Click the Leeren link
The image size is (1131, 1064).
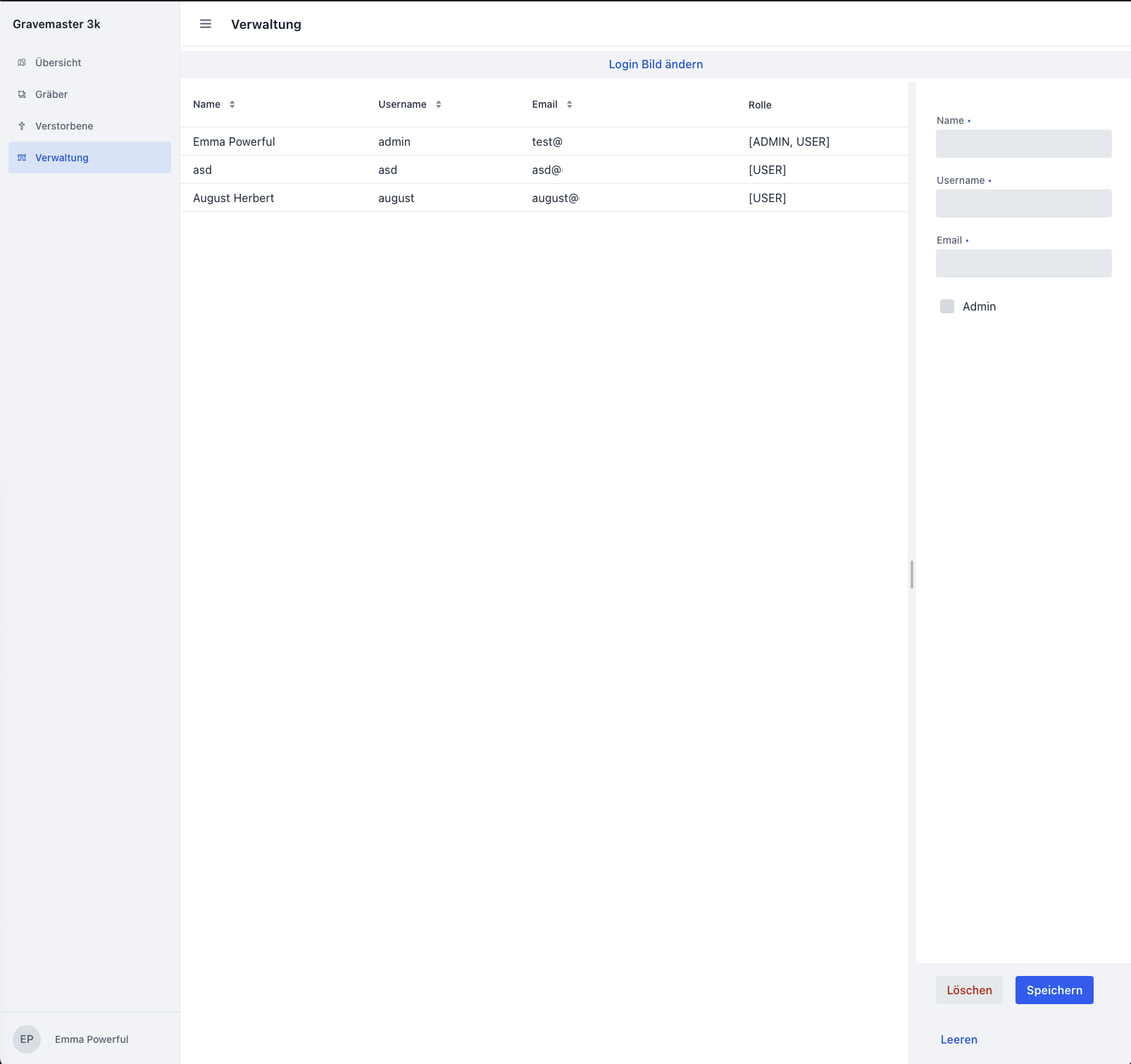[959, 1039]
